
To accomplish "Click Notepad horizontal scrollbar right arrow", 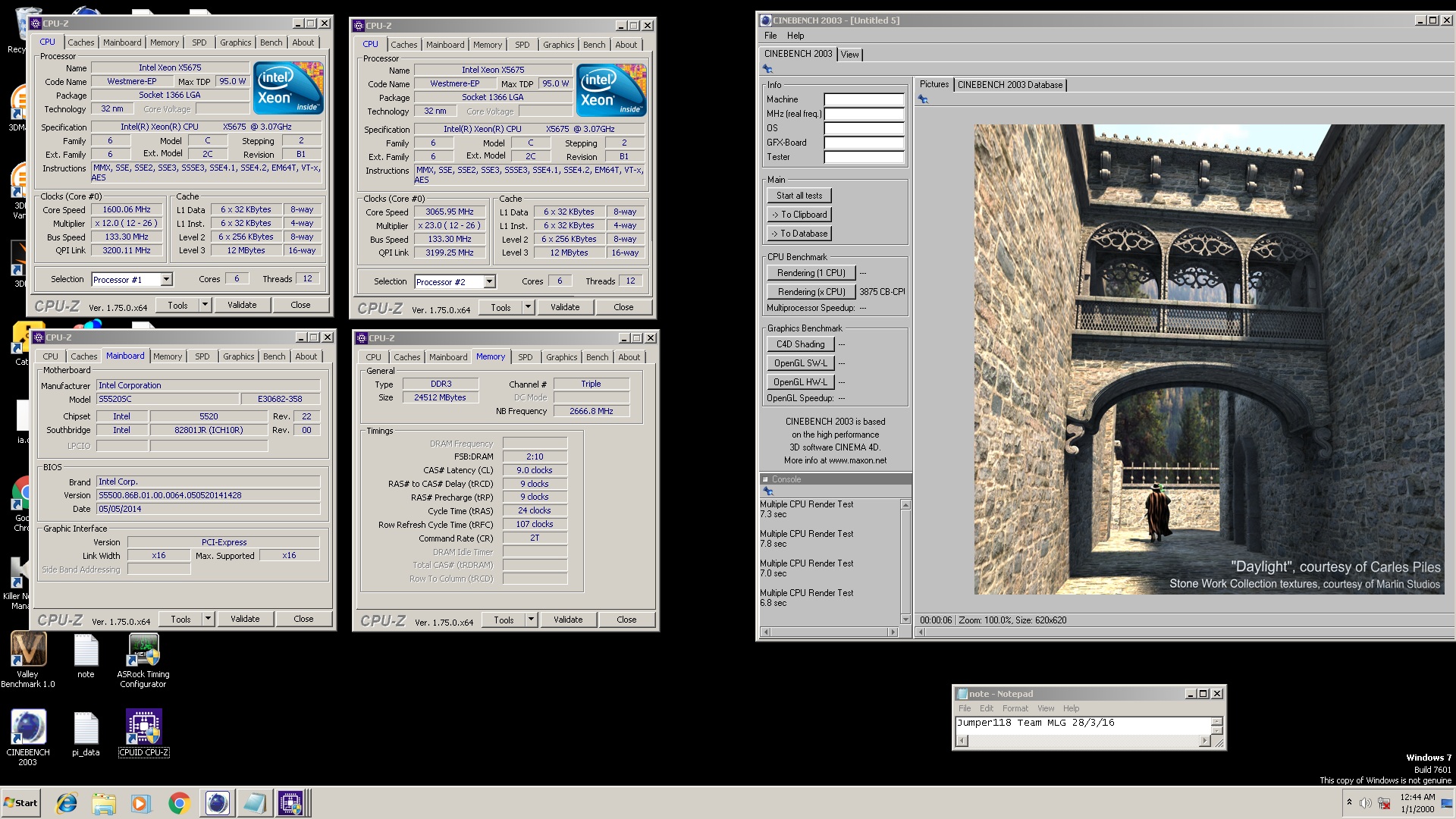I will [x=1204, y=741].
